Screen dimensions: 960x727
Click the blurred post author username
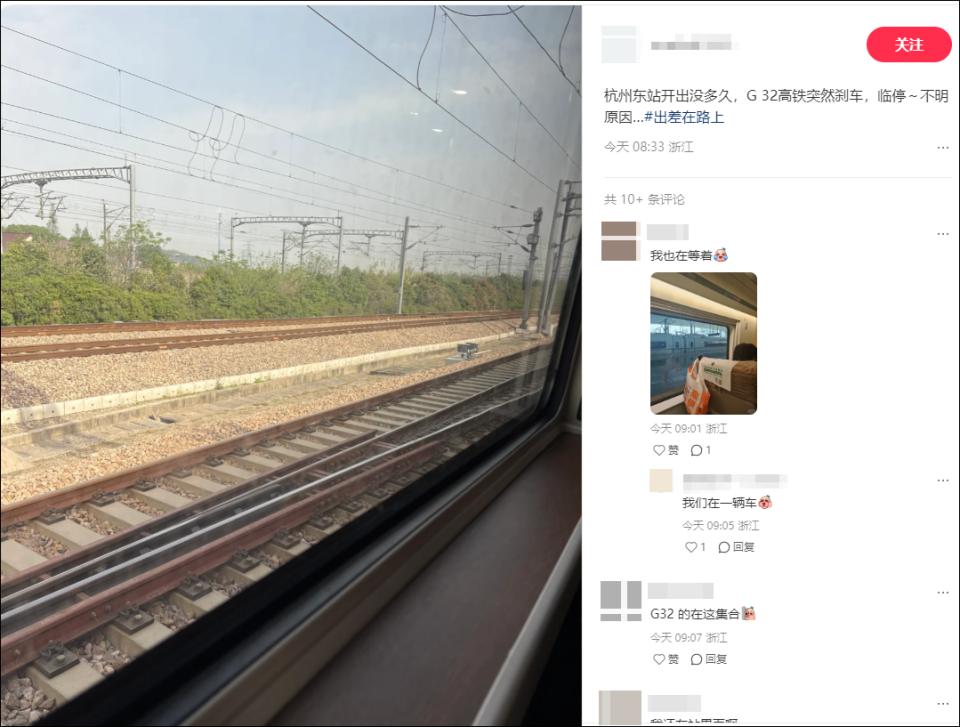click(x=691, y=44)
